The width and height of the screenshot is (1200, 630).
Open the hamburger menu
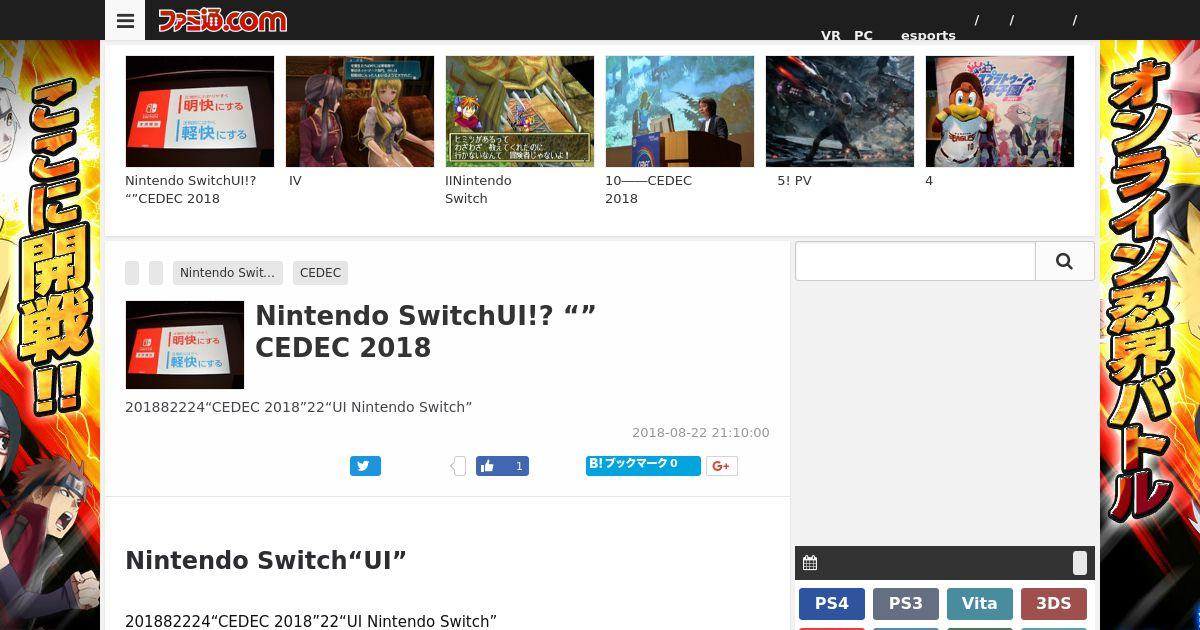click(125, 20)
